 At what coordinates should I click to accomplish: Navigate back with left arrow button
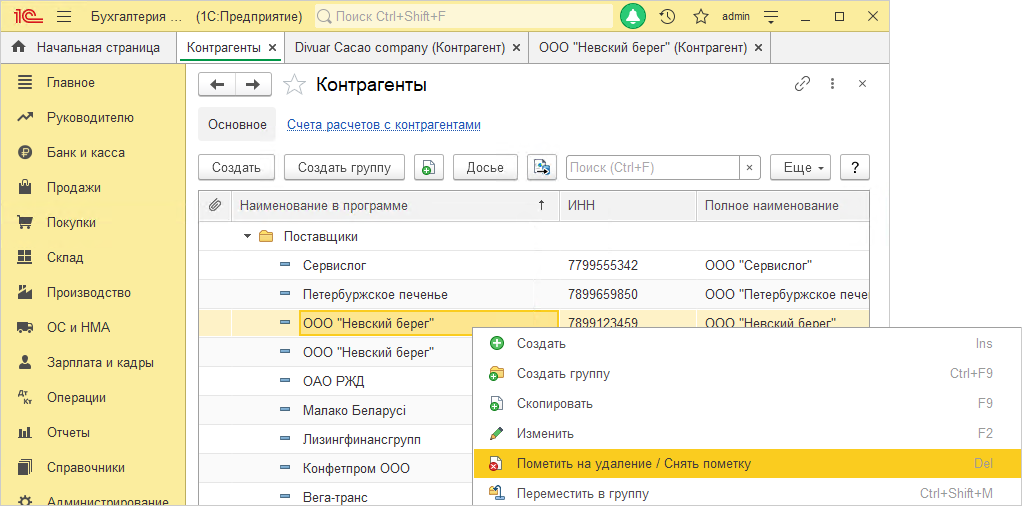(x=217, y=85)
